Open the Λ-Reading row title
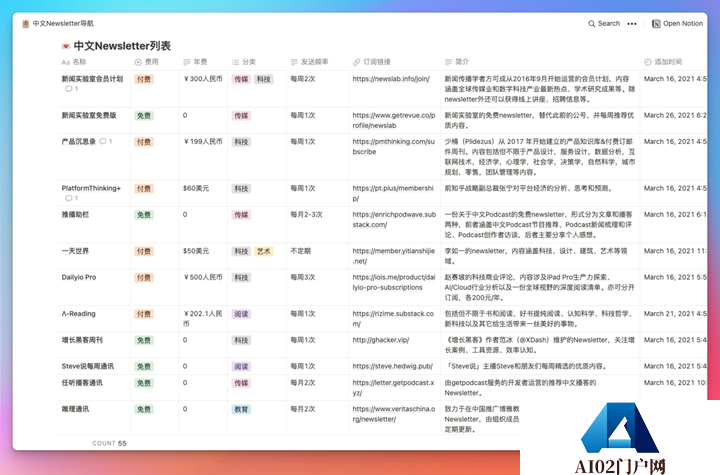Image resolution: width=720 pixels, height=475 pixels. (79, 314)
